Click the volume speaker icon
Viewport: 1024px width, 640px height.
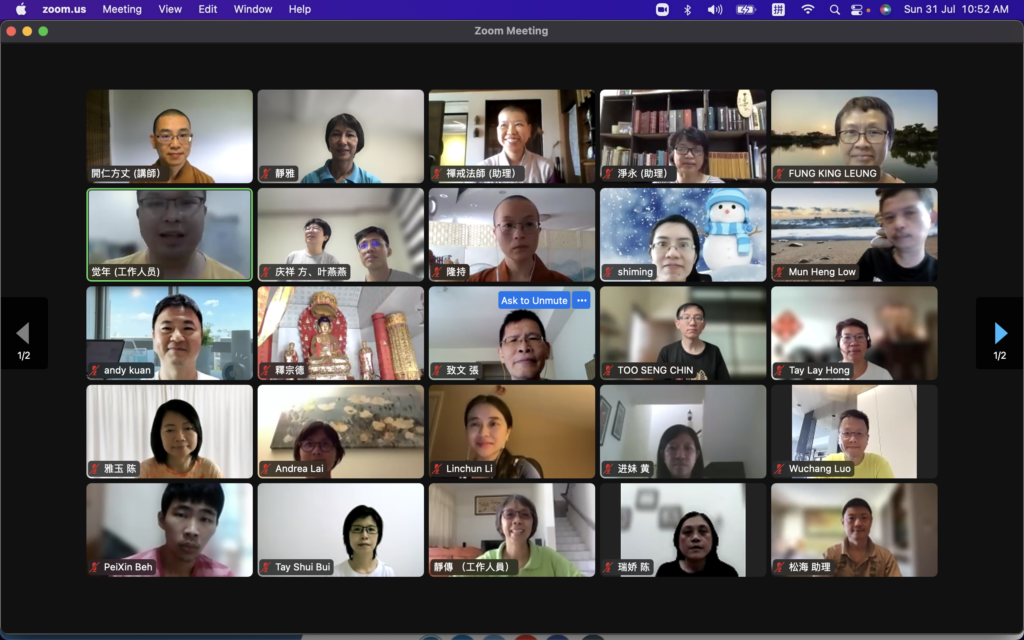714,9
